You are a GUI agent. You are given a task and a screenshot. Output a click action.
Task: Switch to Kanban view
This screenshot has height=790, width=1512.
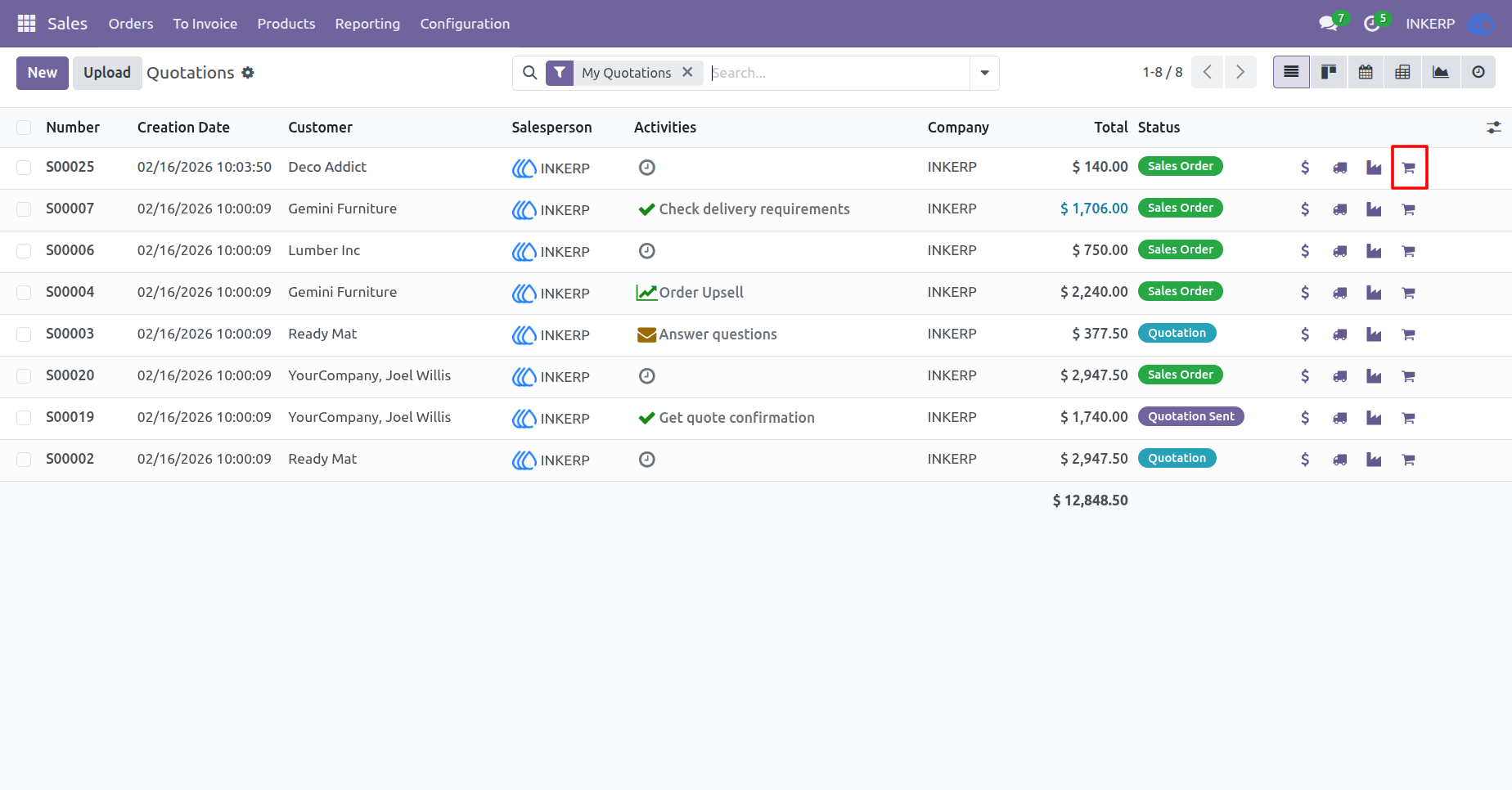click(x=1329, y=73)
